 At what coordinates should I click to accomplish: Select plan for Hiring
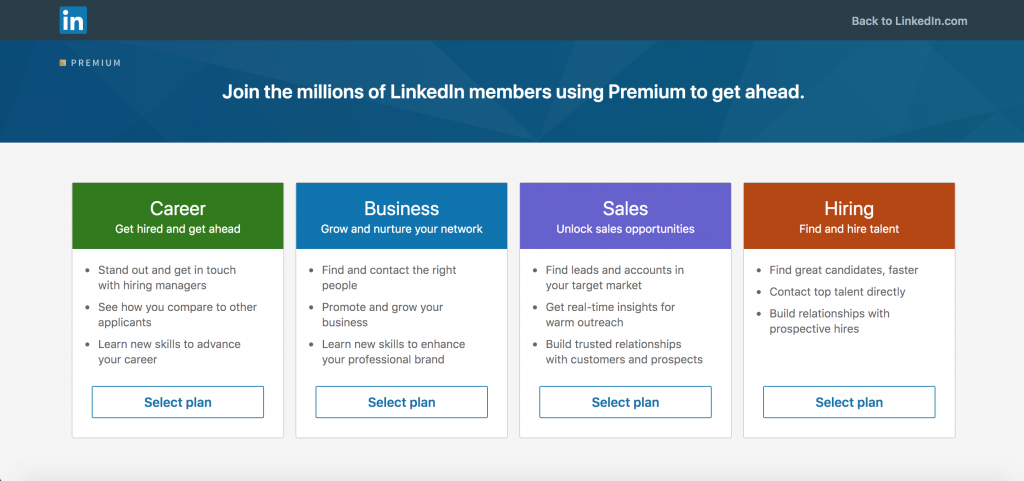[849, 402]
